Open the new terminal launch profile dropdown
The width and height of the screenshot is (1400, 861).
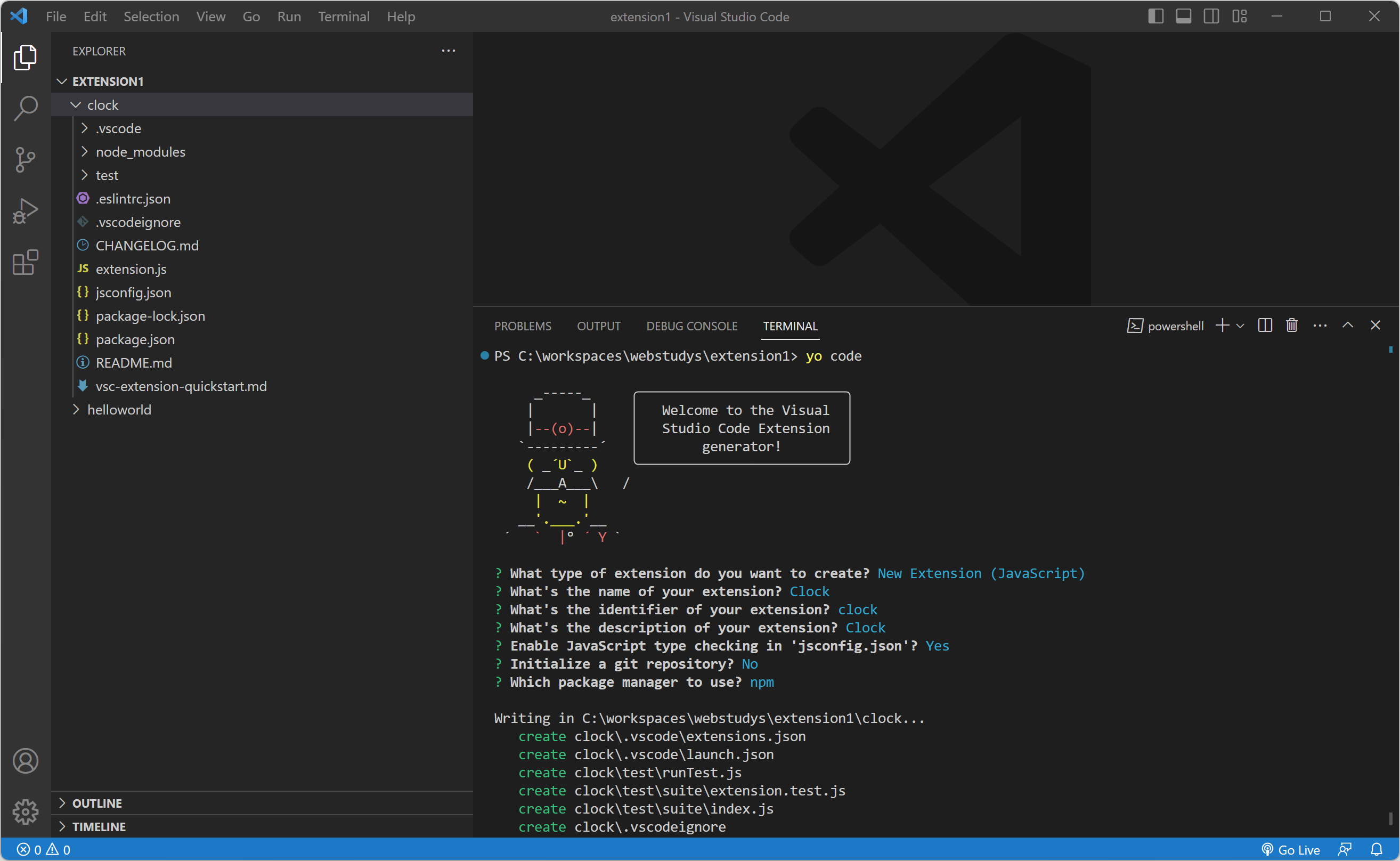[x=1241, y=326]
